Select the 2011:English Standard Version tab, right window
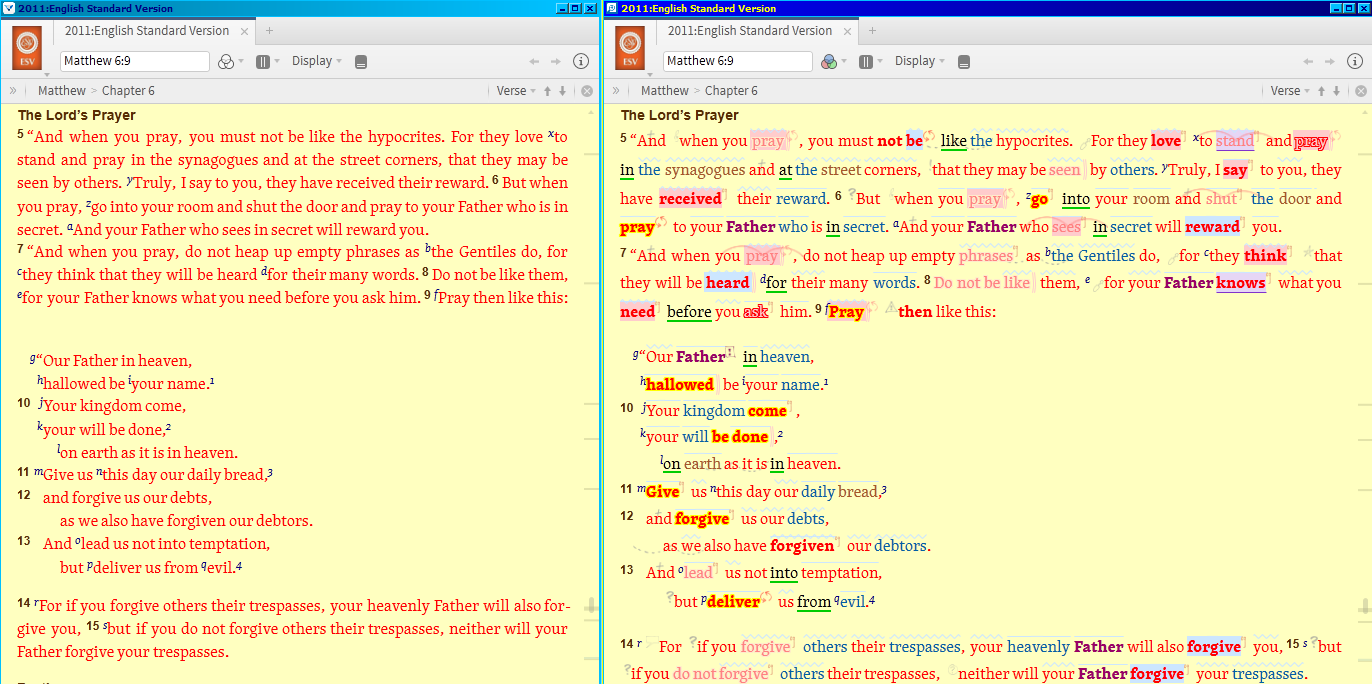 click(x=750, y=31)
